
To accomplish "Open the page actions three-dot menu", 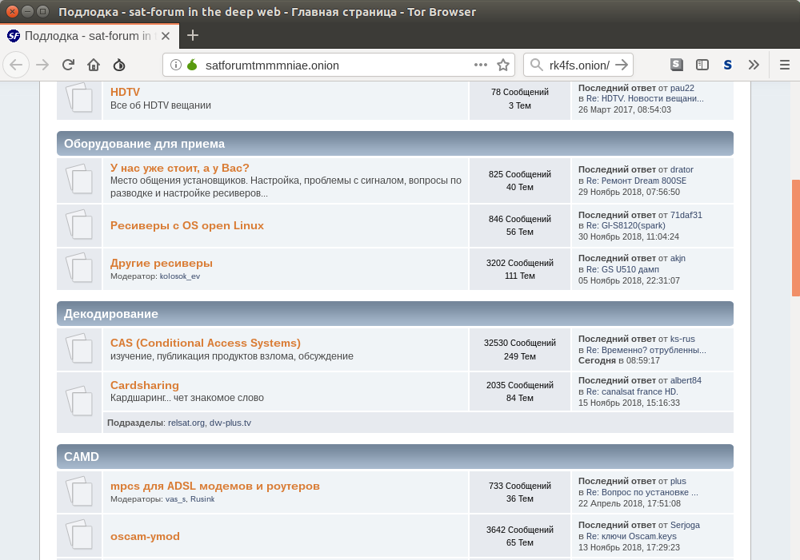I will (480, 65).
